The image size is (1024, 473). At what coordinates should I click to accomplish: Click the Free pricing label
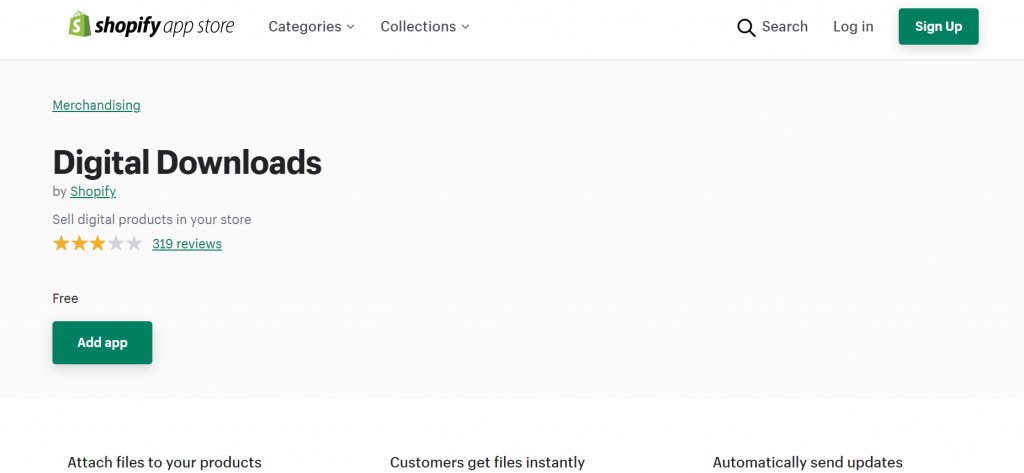tap(65, 299)
